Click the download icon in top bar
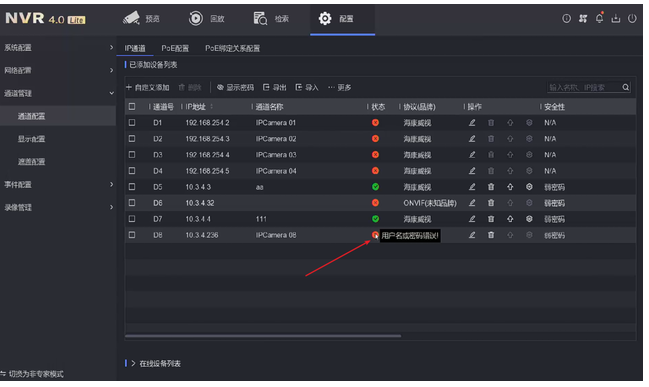 coord(616,19)
